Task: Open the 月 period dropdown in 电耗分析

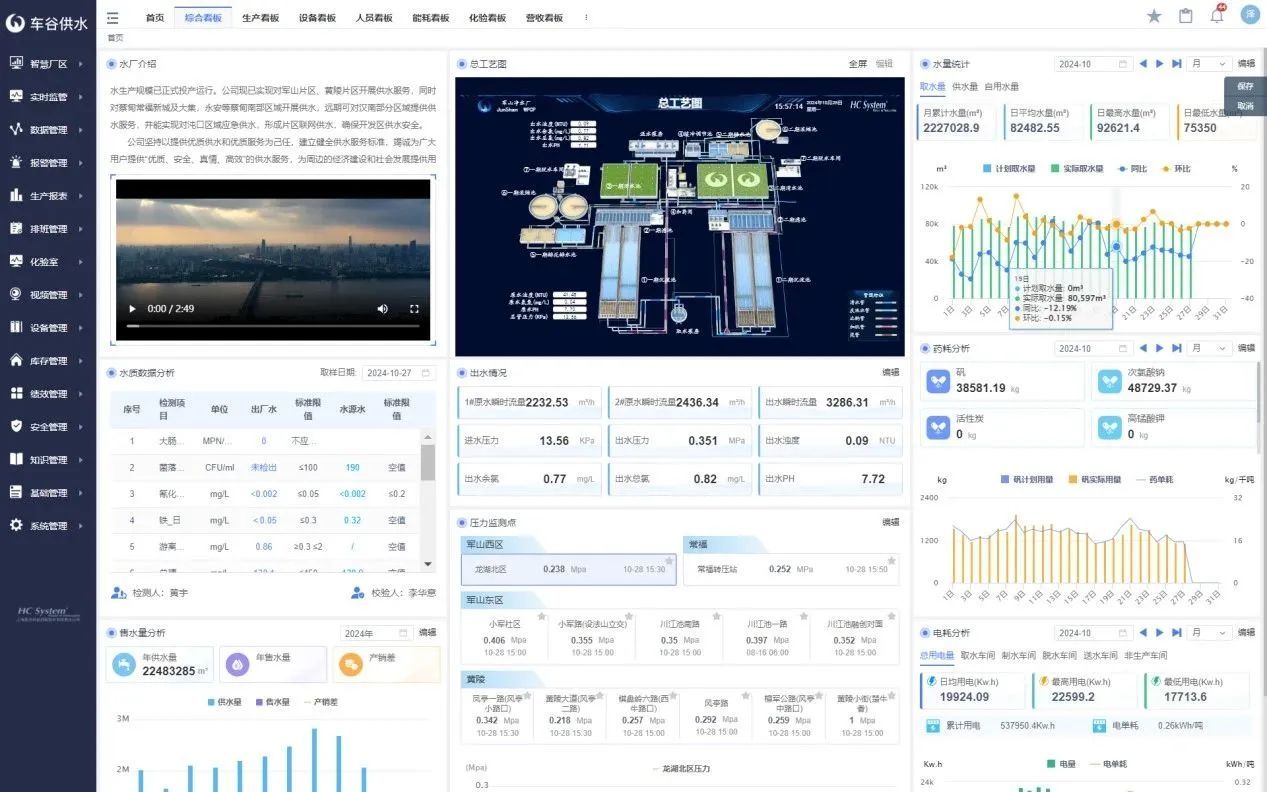Action: [1208, 632]
